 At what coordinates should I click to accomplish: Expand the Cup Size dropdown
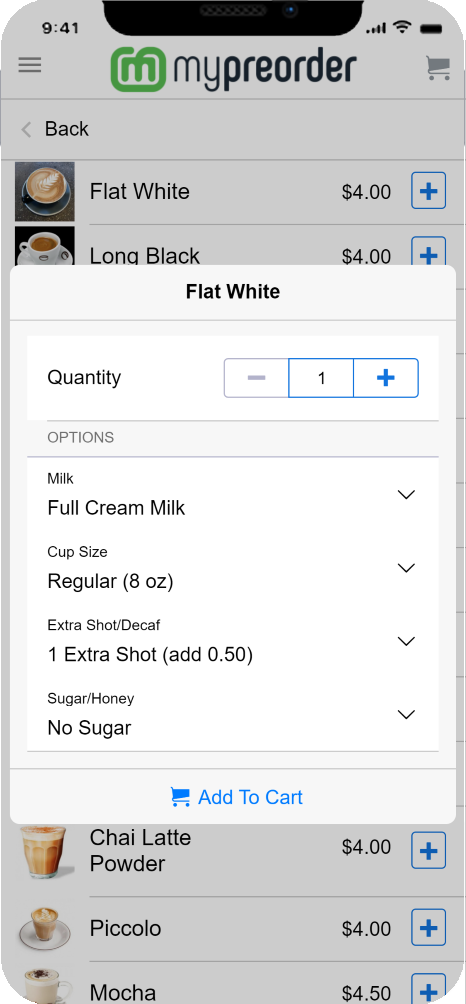(233, 568)
